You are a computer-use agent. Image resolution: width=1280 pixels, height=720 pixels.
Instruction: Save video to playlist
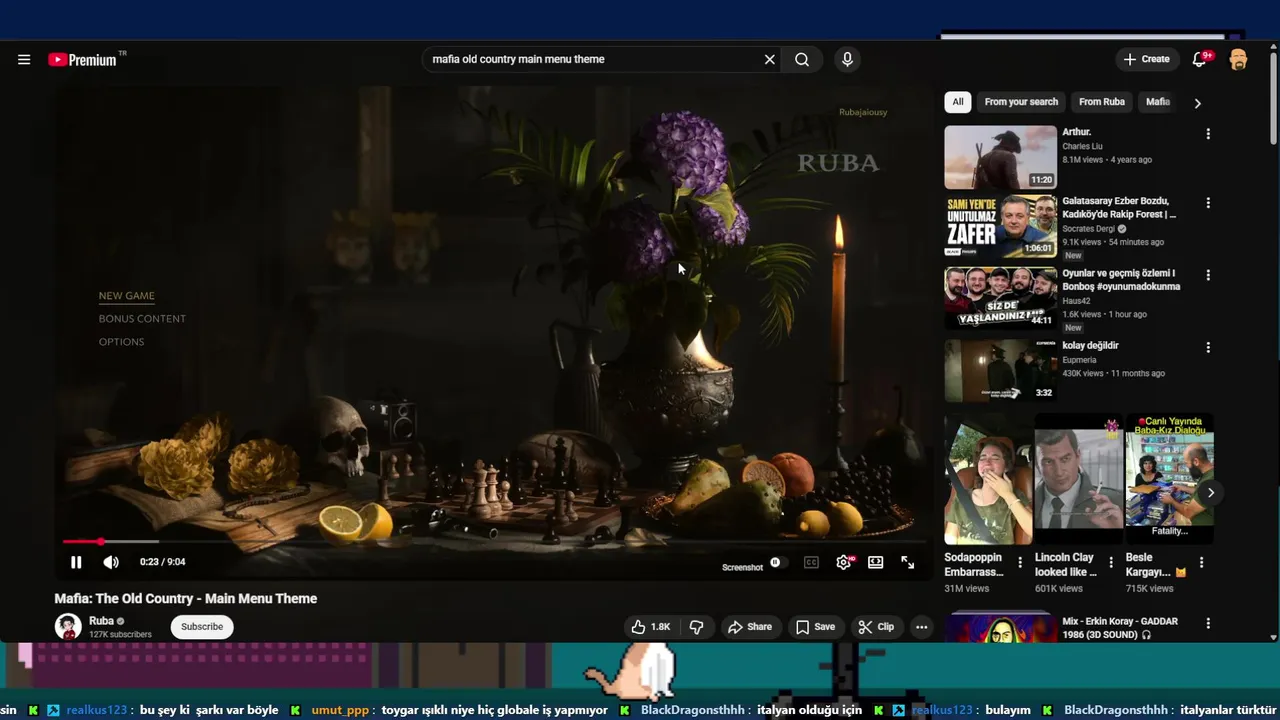click(815, 627)
